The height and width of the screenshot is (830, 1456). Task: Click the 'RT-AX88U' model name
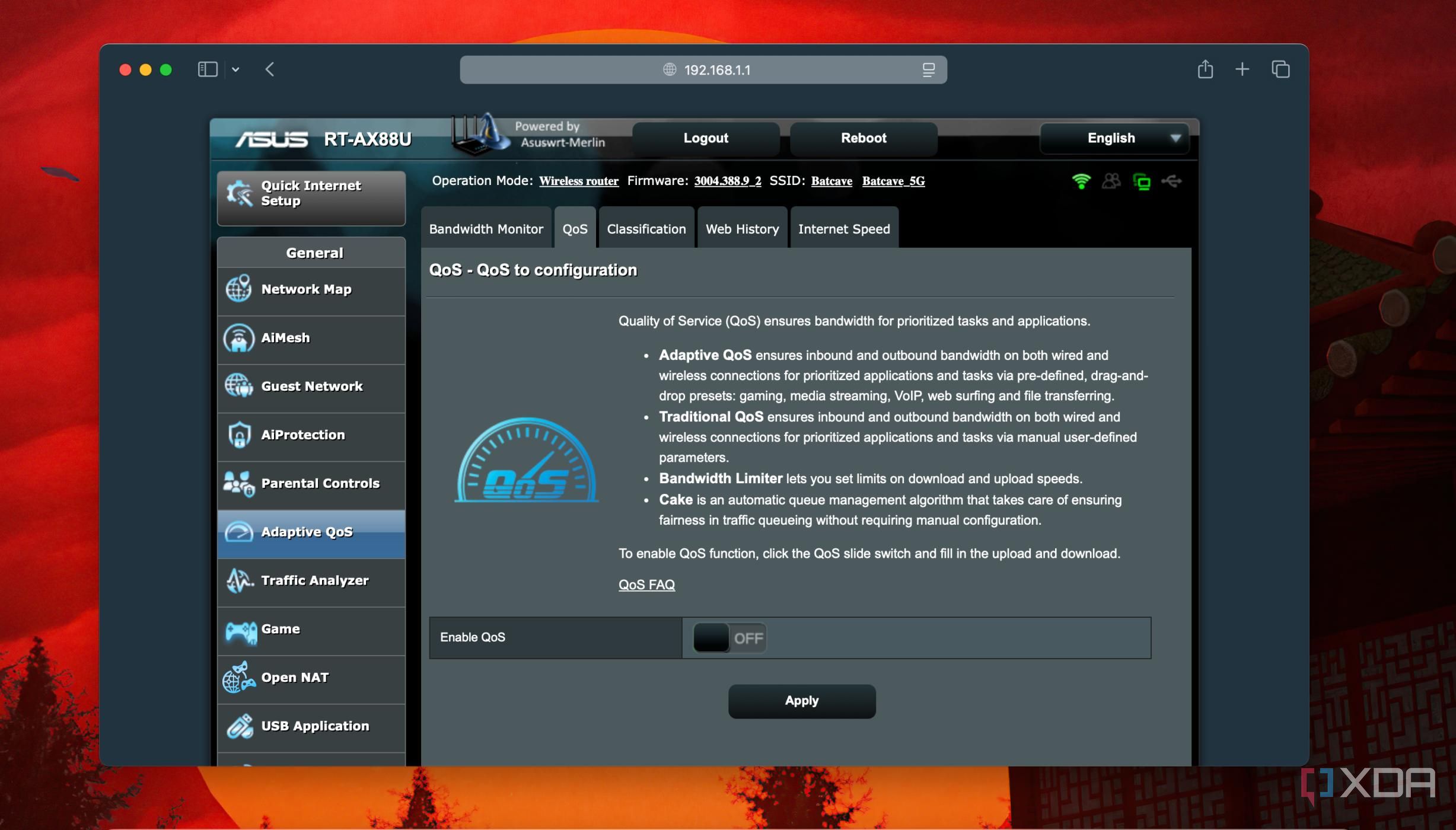pyautogui.click(x=367, y=139)
